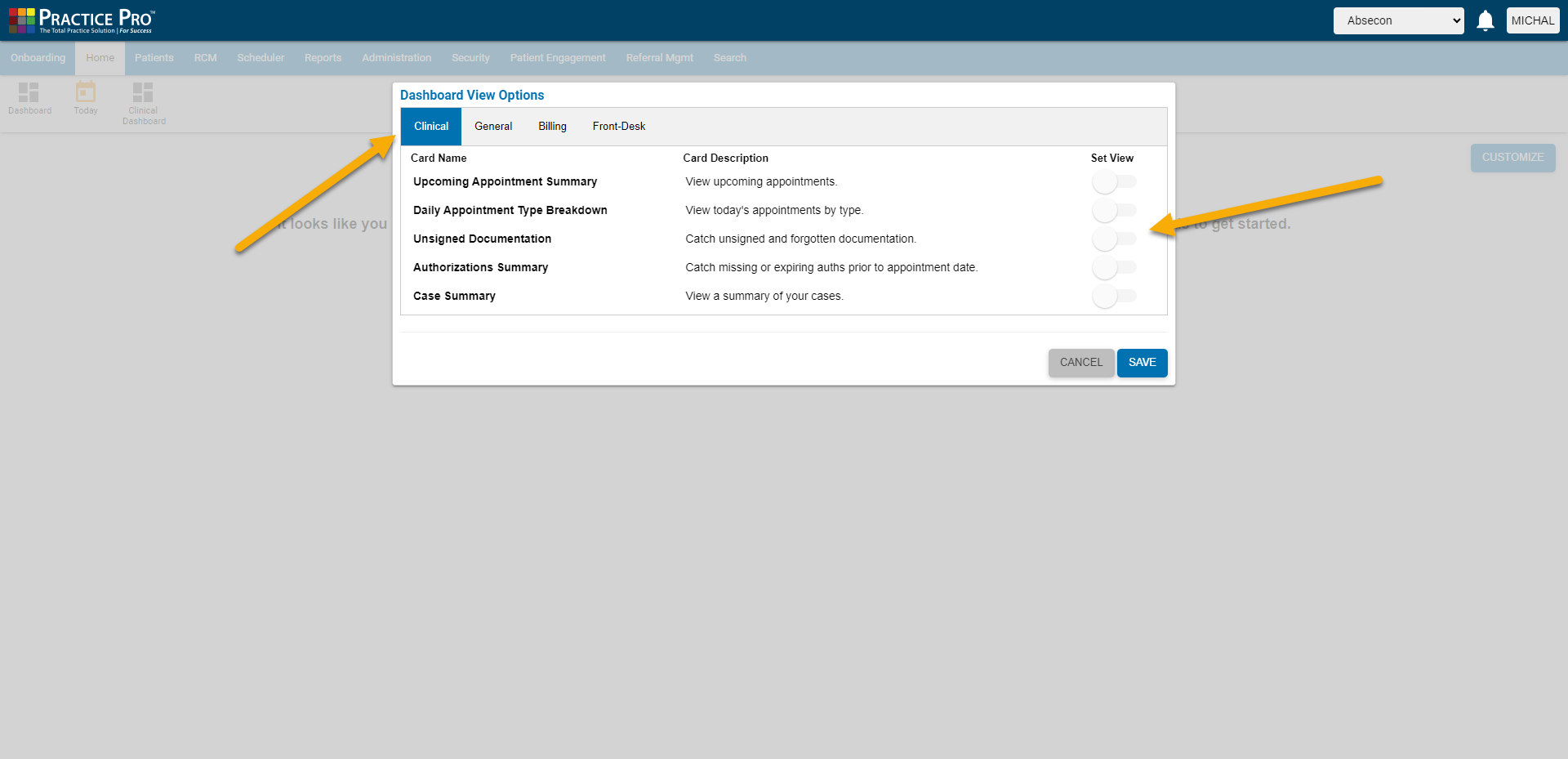Viewport: 1568px width, 759px height.
Task: Enable the Upcoming Appointment Summary card
Action: pyautogui.click(x=1113, y=181)
